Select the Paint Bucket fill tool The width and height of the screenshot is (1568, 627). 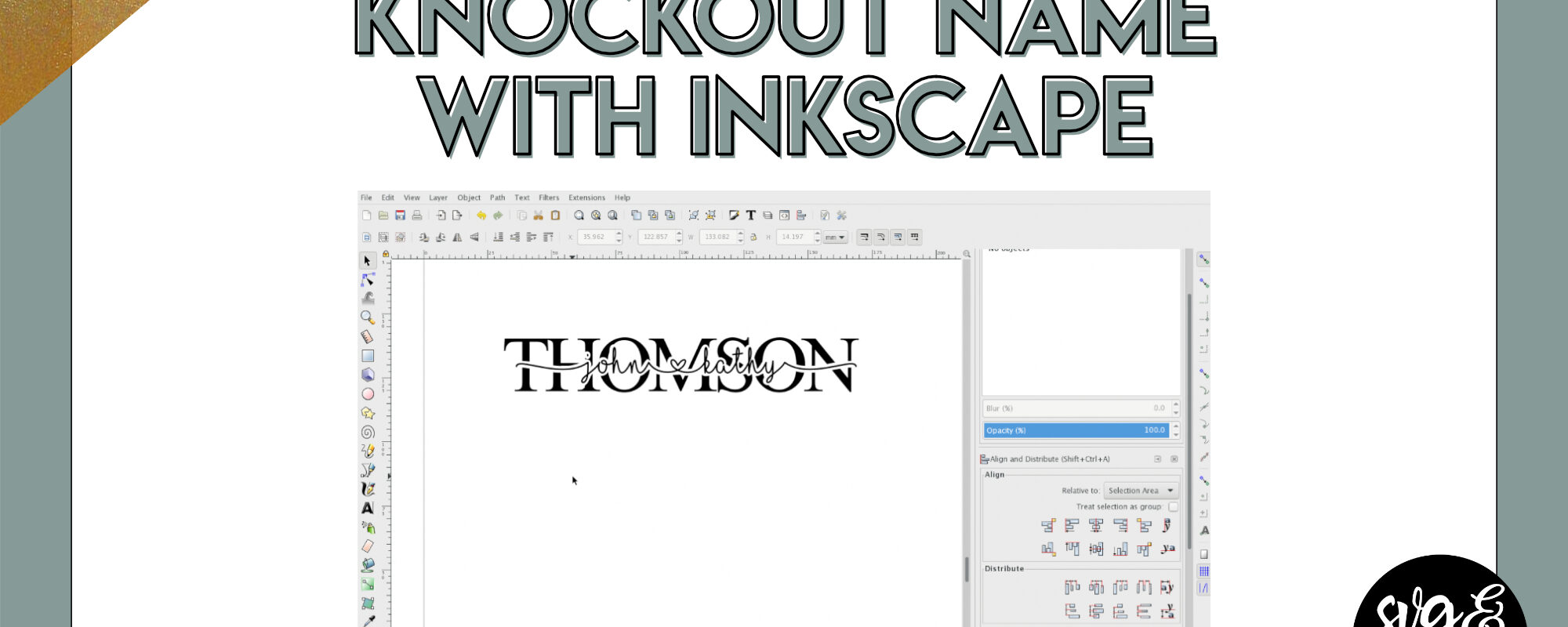tap(368, 565)
